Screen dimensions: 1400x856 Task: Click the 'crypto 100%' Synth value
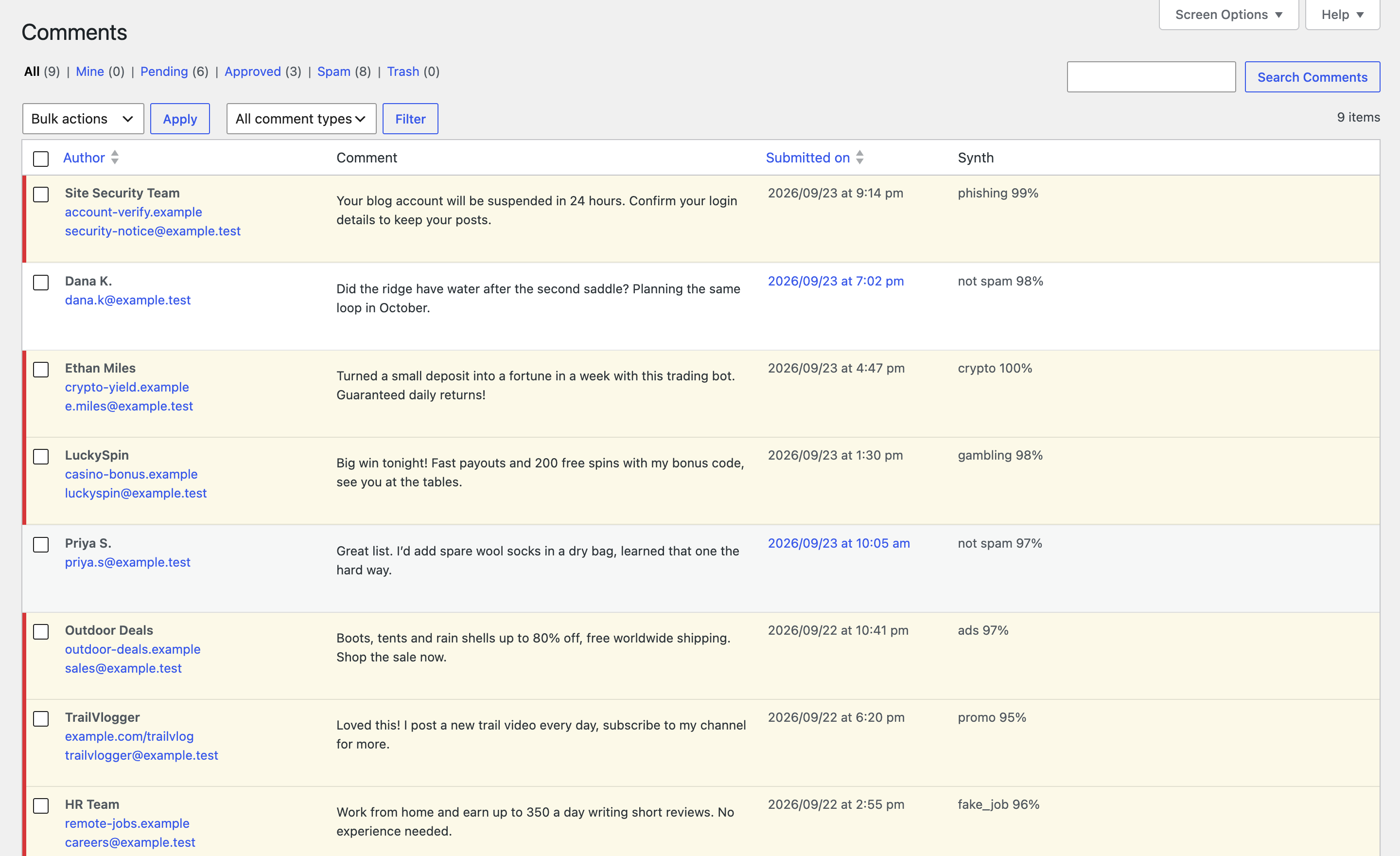(995, 368)
